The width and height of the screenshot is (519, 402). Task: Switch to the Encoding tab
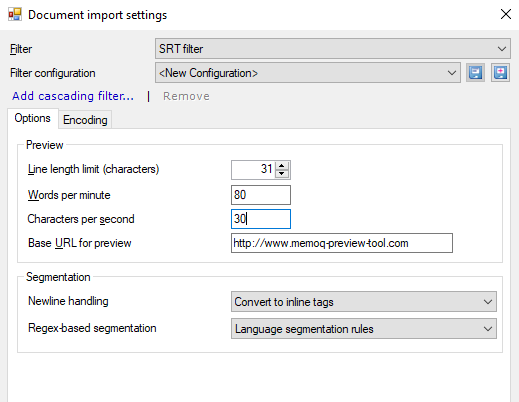click(85, 120)
